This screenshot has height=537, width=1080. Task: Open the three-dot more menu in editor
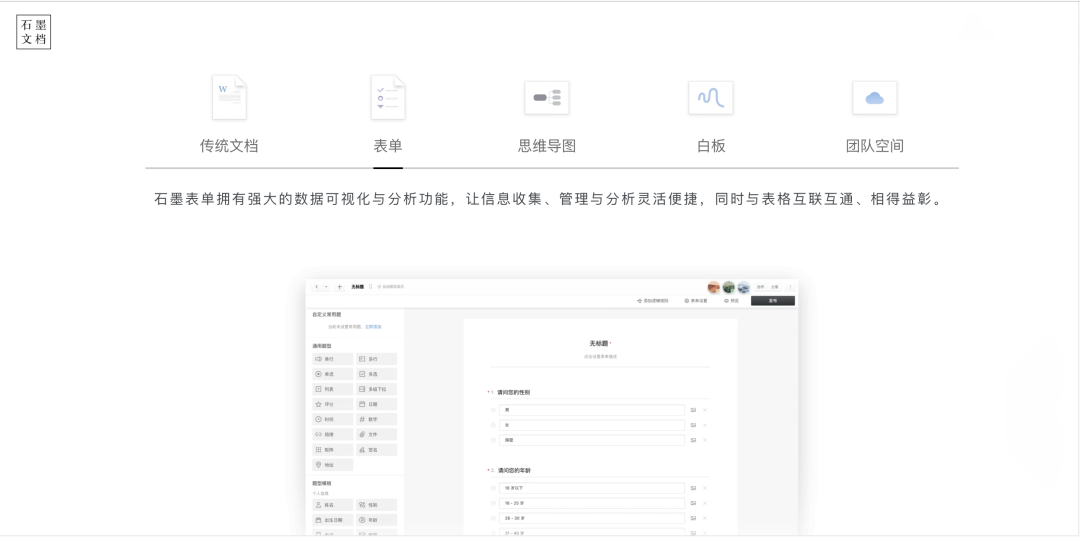pos(790,287)
